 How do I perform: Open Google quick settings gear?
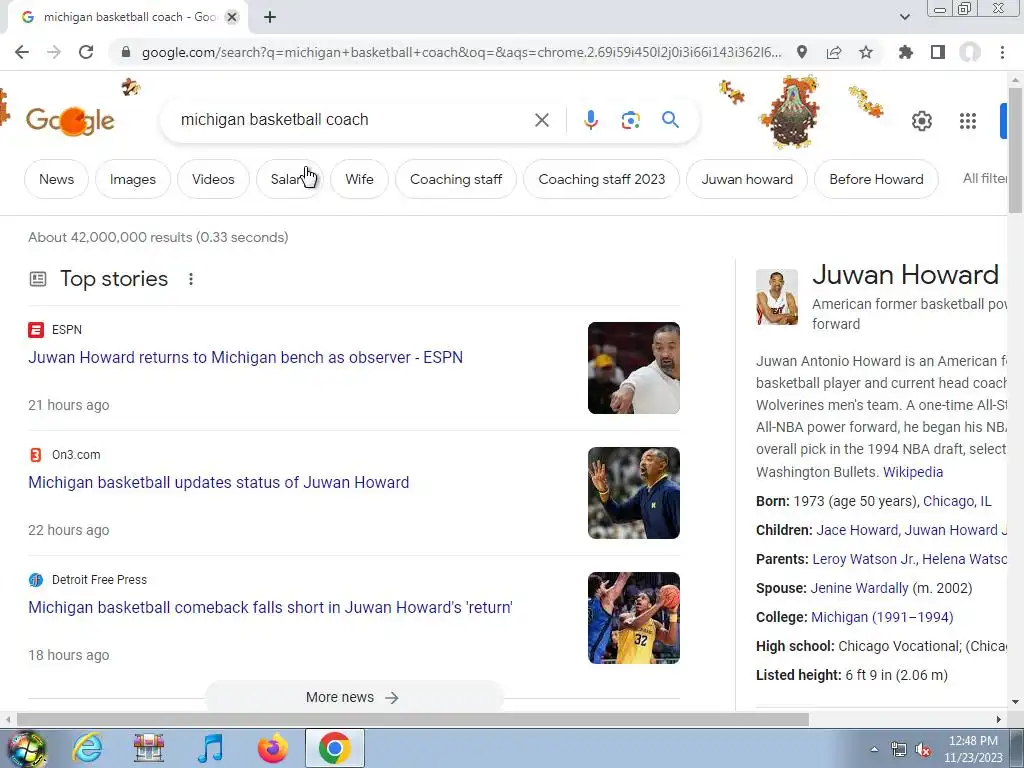[921, 121]
